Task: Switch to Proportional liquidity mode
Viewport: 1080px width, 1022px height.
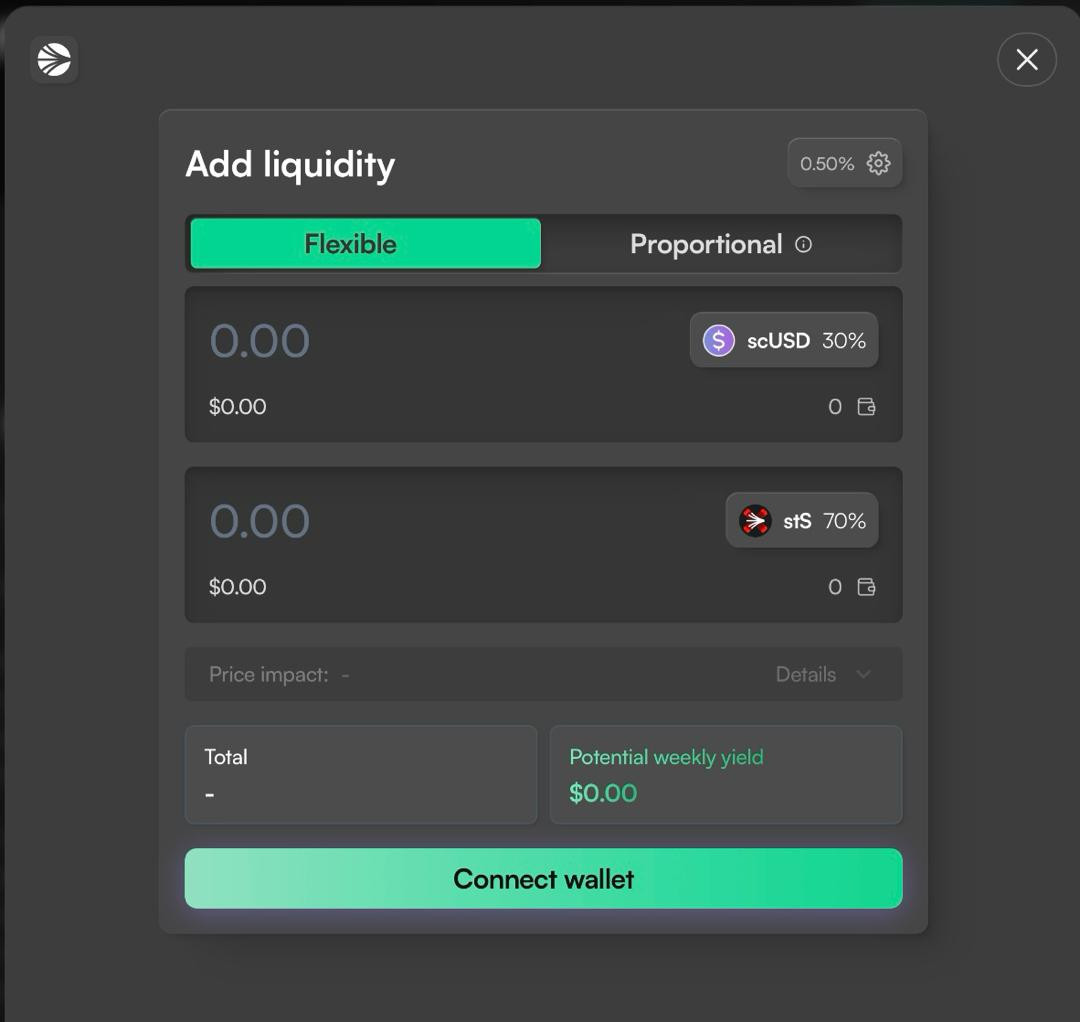Action: coord(706,244)
